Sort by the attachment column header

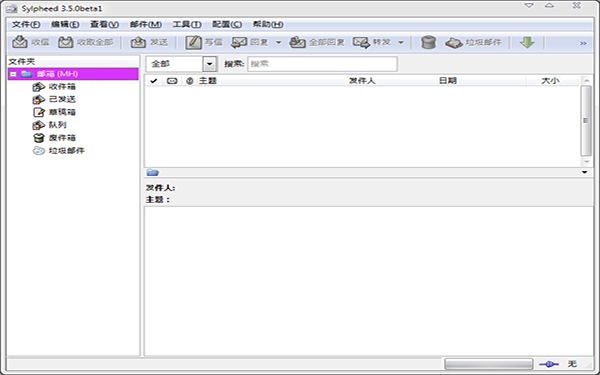click(189, 81)
